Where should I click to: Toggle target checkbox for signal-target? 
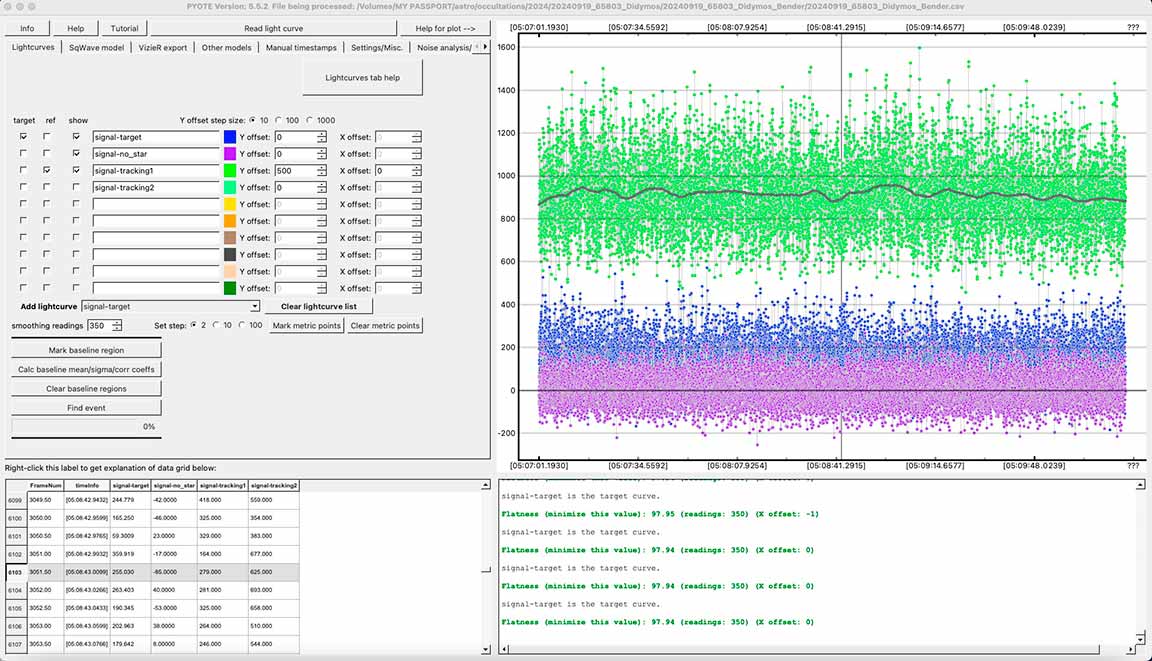click(24, 137)
